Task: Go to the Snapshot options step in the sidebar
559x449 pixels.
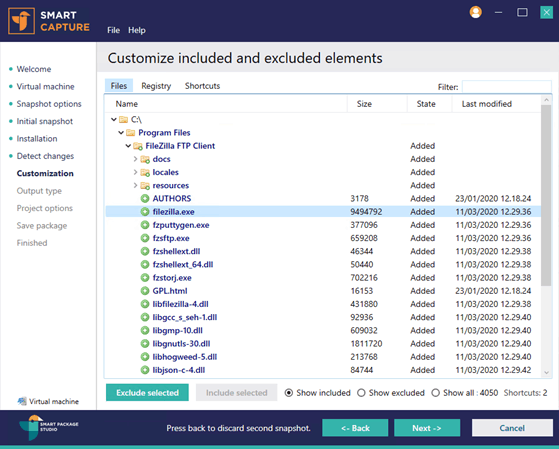Action: point(49,104)
